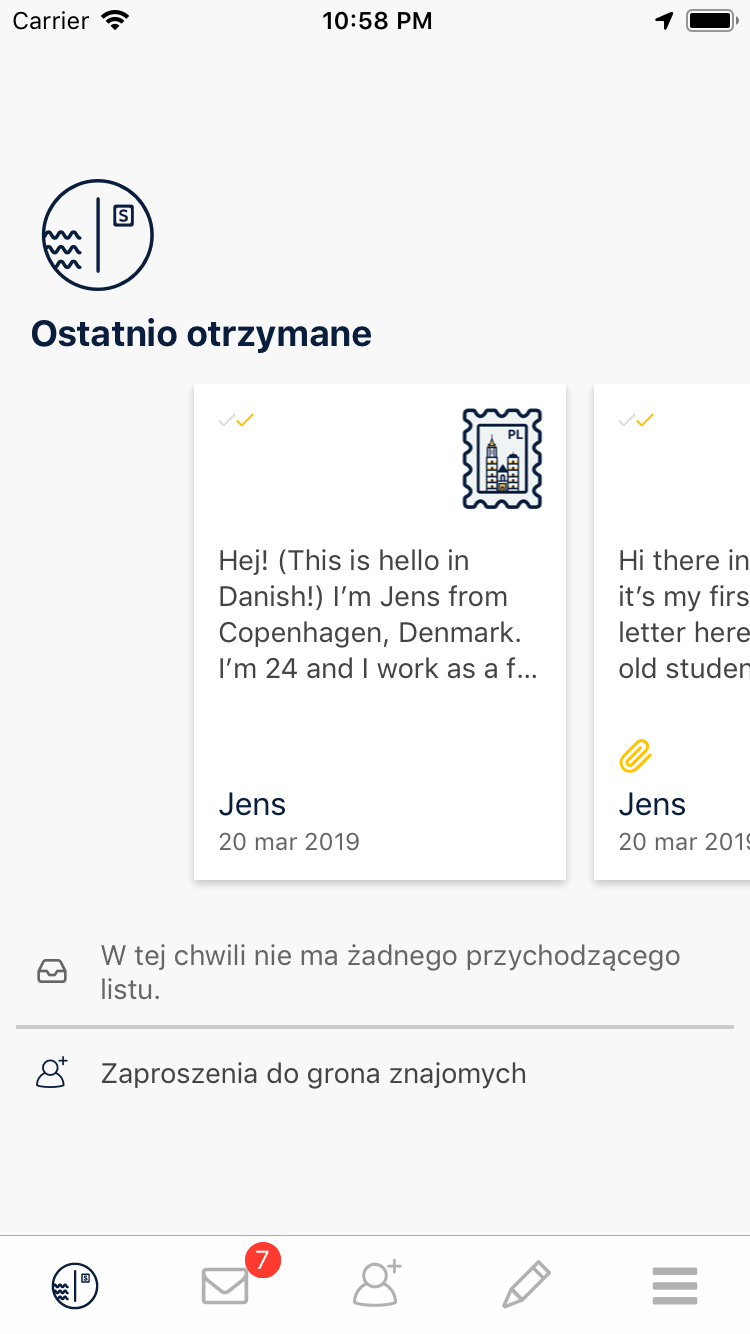This screenshot has height=1334, width=750.
Task: Click the PL stamp on first letter
Action: coord(502,458)
